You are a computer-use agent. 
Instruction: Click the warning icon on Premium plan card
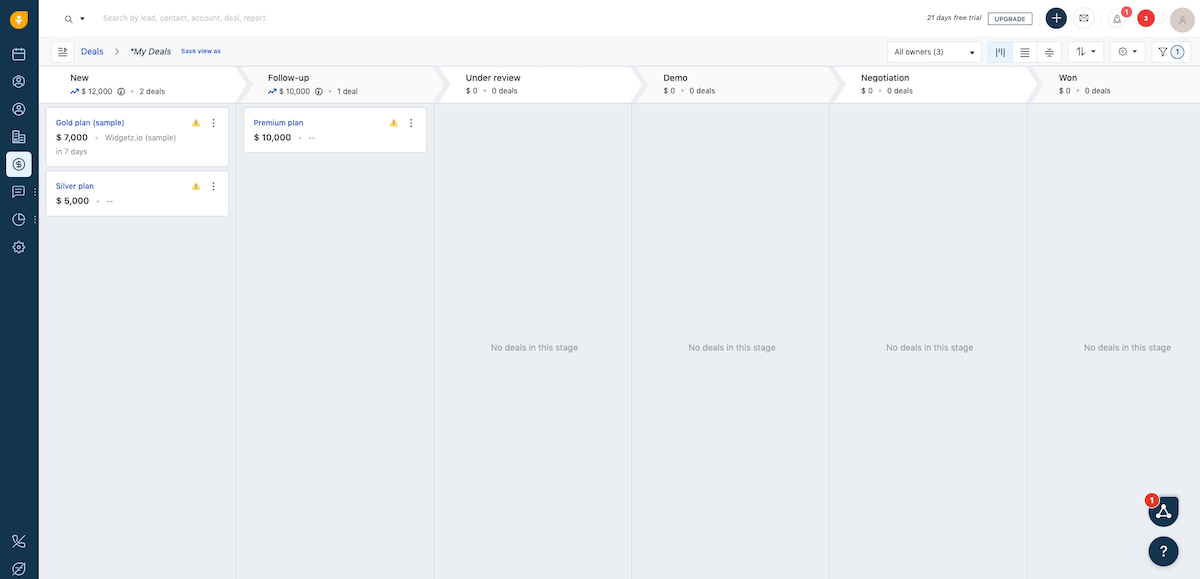point(394,123)
